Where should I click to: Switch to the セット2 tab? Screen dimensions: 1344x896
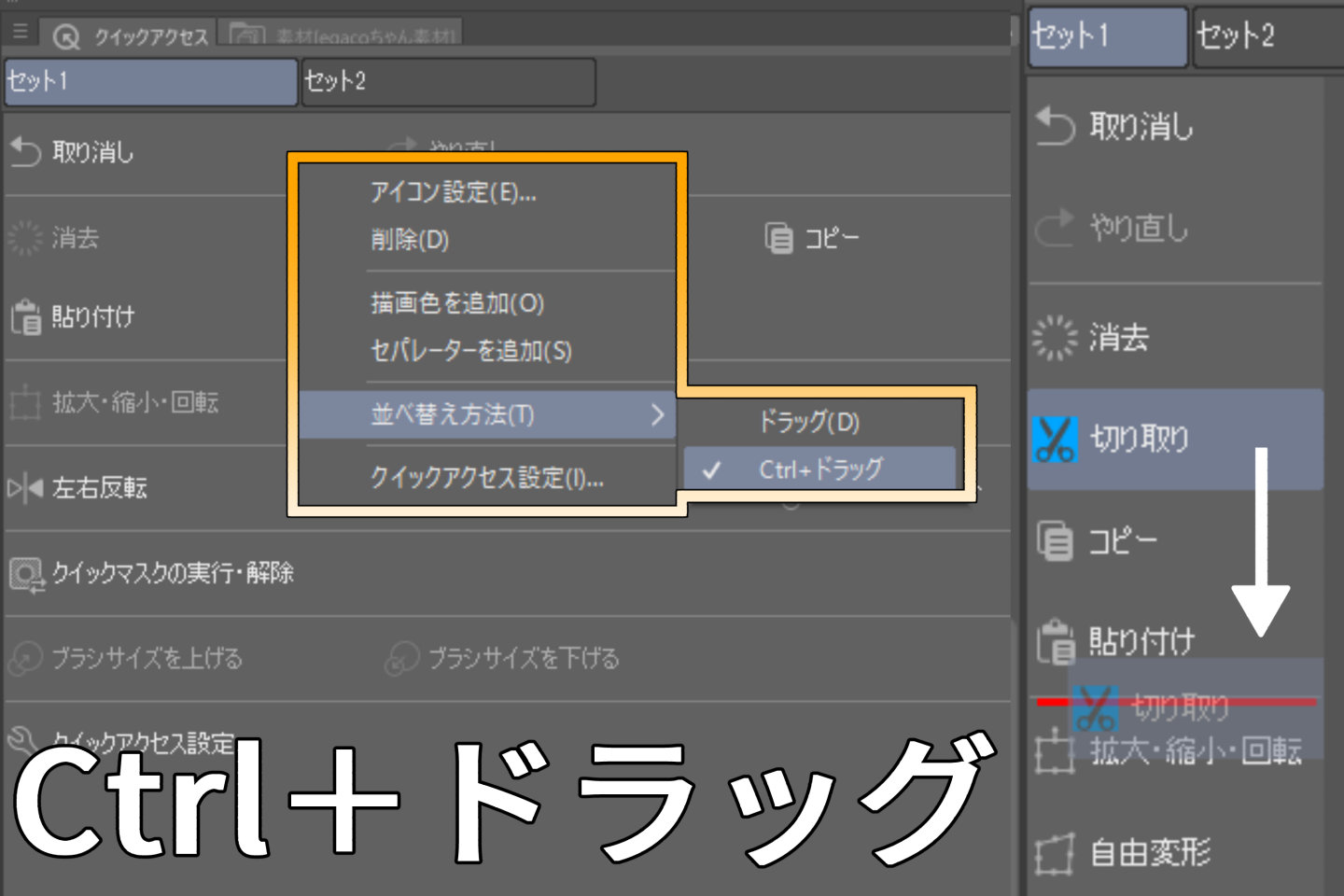click(x=448, y=83)
